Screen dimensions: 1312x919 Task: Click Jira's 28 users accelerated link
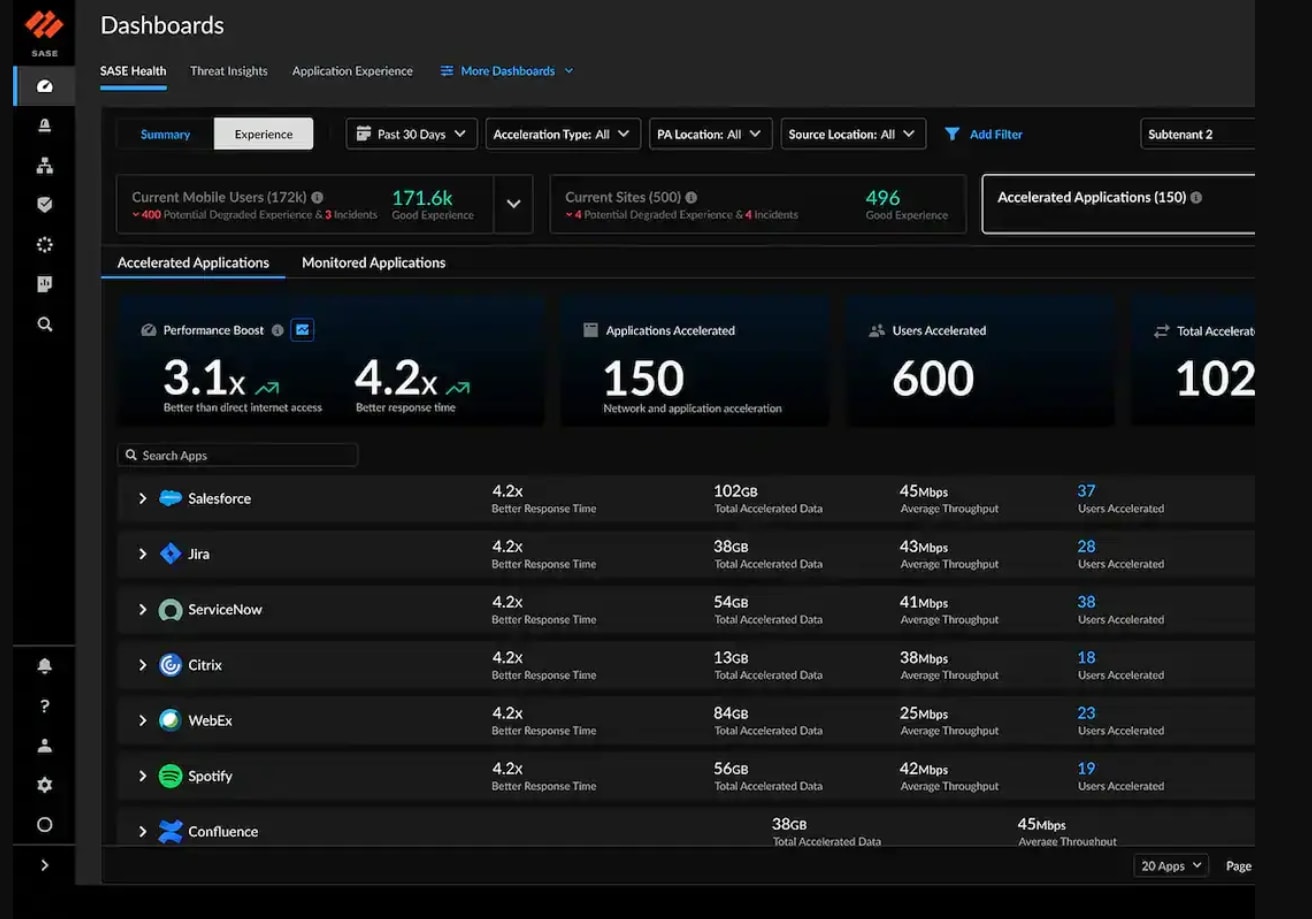(1086, 547)
